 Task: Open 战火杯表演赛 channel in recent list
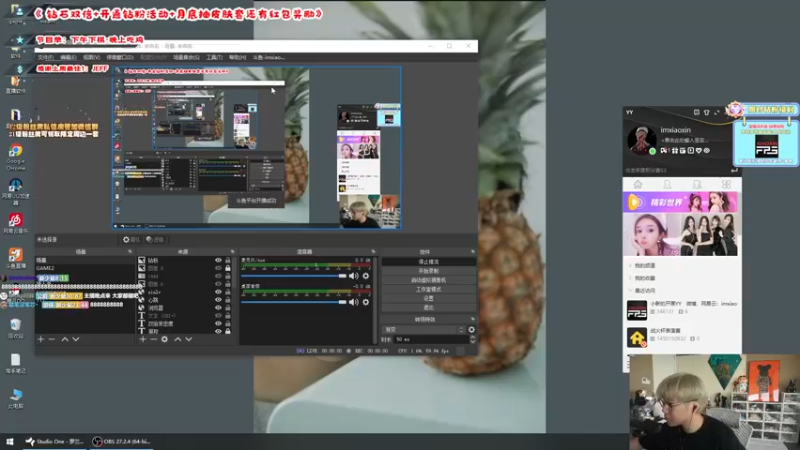[682, 337]
